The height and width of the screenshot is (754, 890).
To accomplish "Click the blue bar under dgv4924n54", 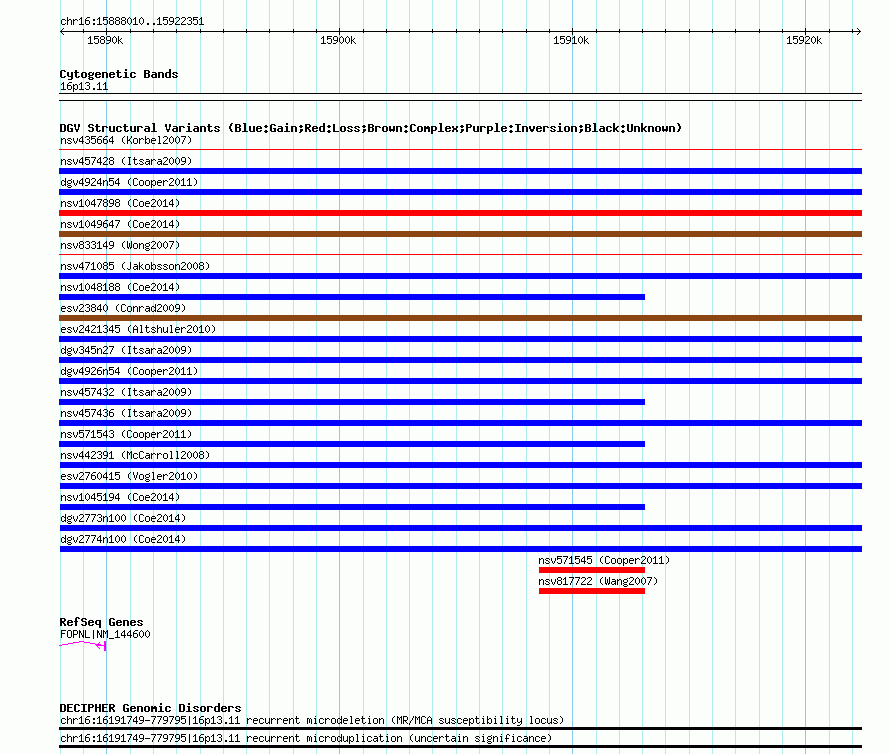I will pyautogui.click(x=460, y=192).
